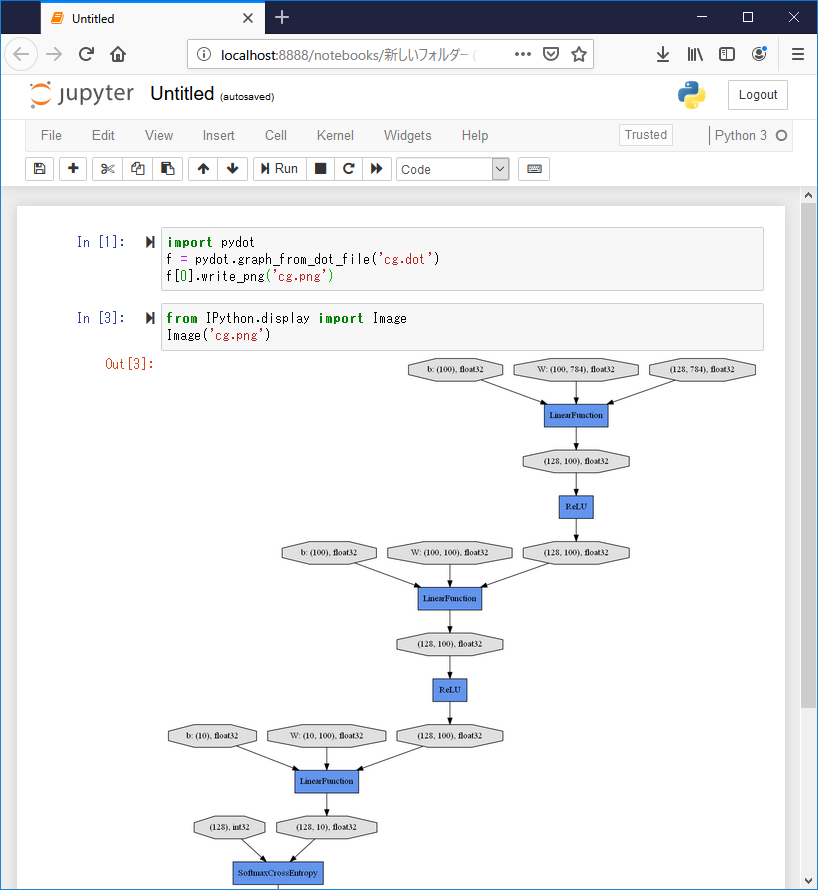Click the Trusted notebook indicator
The image size is (818, 890).
(x=646, y=135)
